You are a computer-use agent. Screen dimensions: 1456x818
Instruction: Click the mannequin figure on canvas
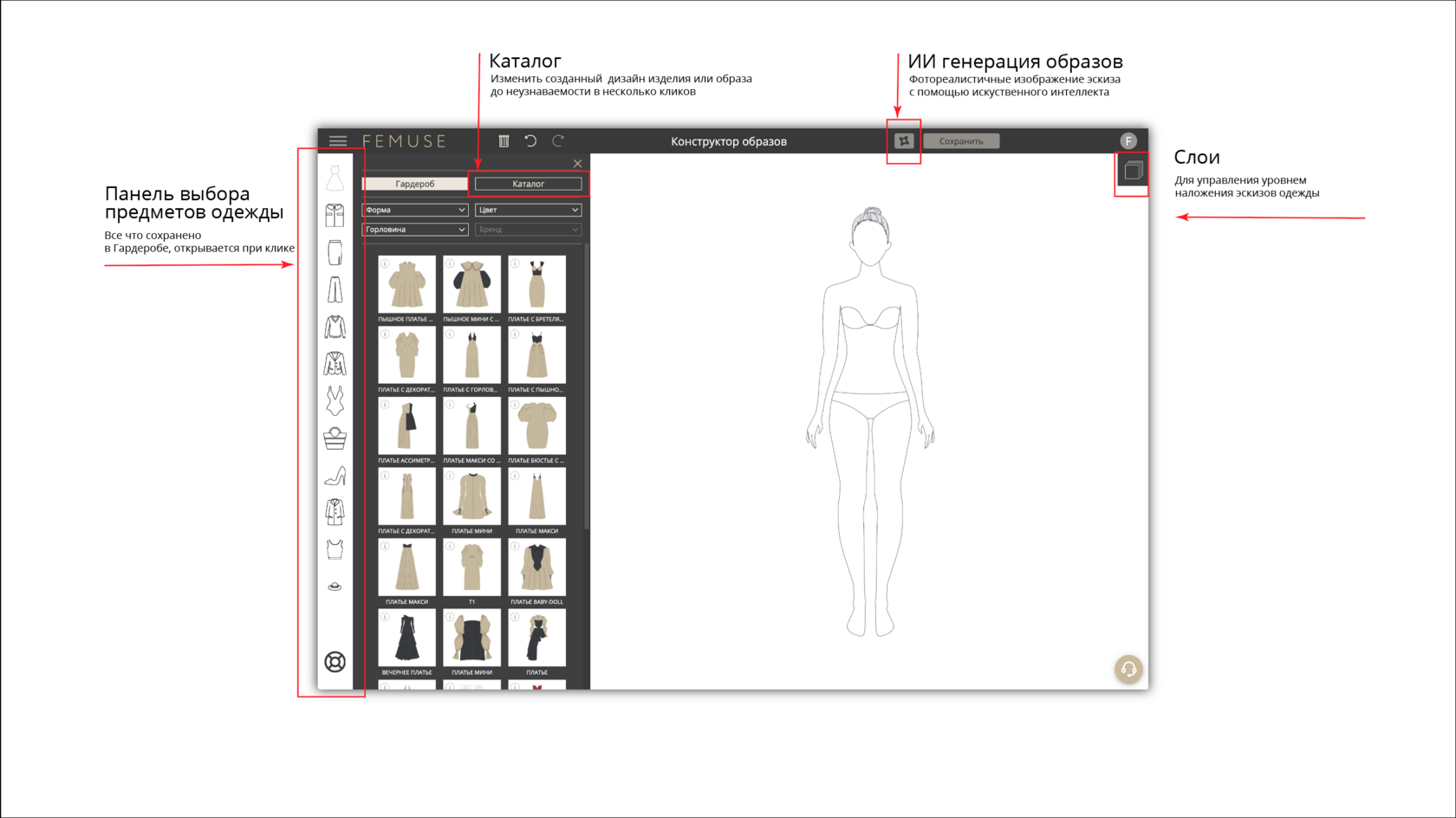pyautogui.click(x=870, y=422)
